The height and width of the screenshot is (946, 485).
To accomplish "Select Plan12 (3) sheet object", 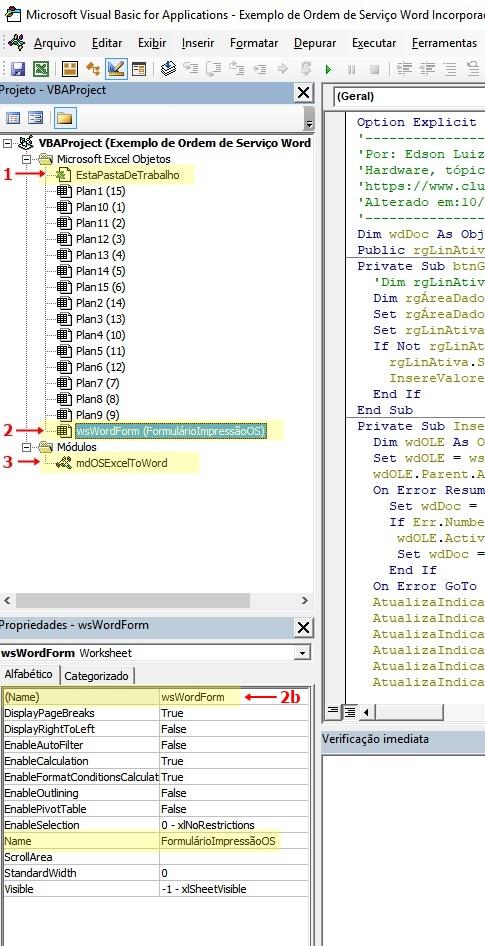I will 100,239.
